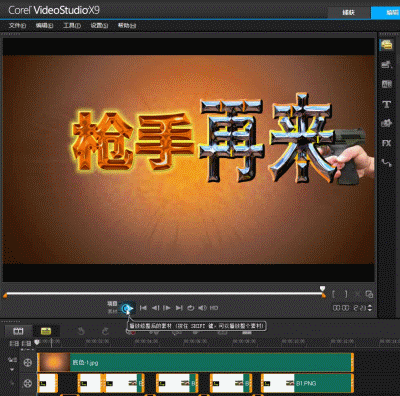This screenshot has width=400, height=396.
Task: Open the Graphic library icon
Action: (386, 123)
